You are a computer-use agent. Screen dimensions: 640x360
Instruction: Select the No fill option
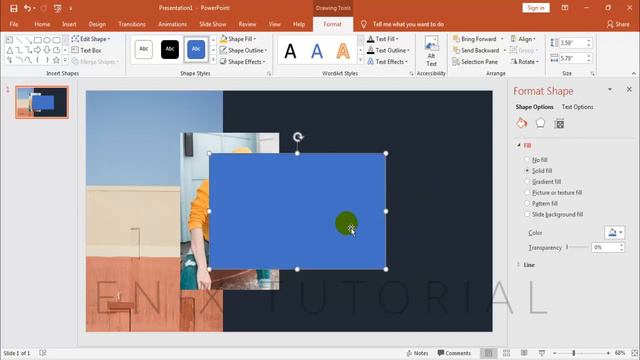point(536,160)
